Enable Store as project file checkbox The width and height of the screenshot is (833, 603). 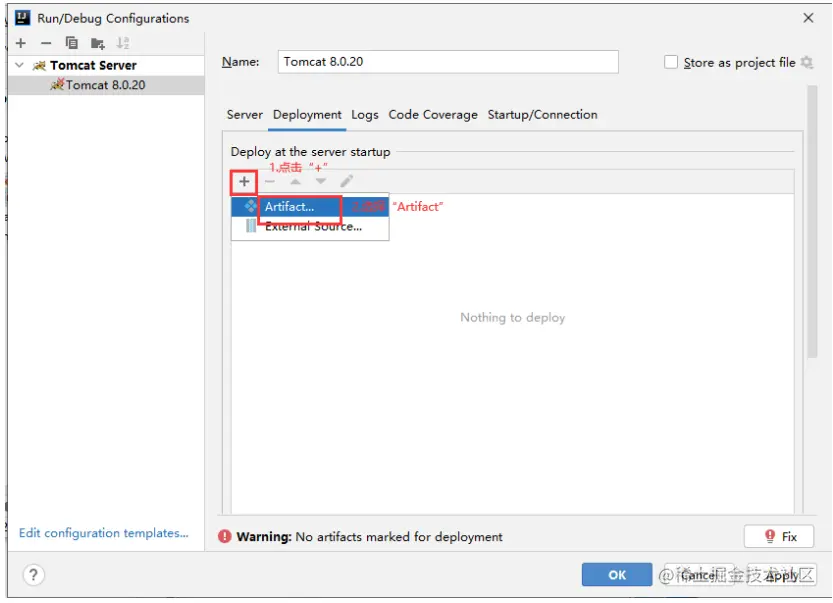pos(671,62)
